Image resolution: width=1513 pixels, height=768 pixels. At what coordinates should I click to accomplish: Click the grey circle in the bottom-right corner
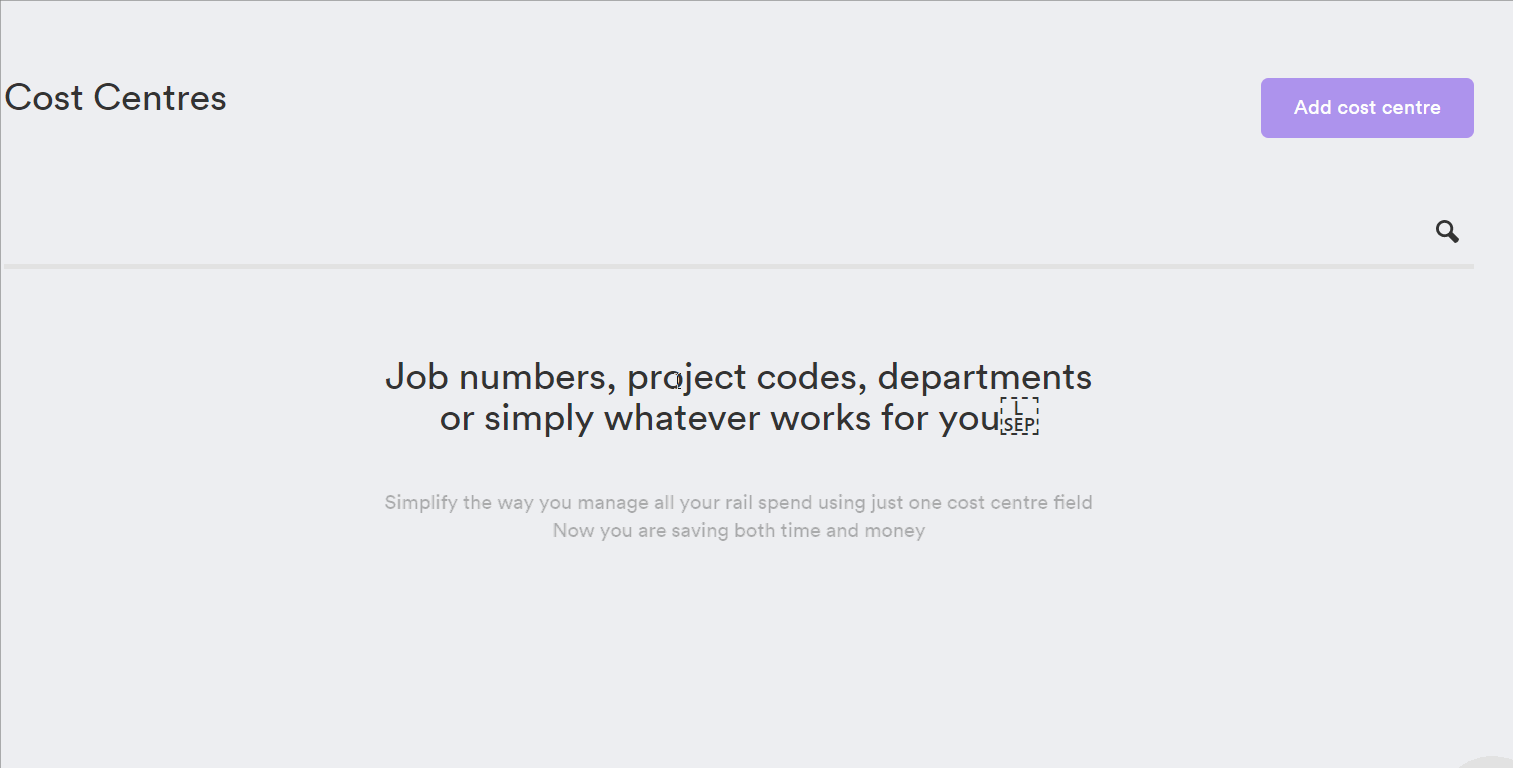tap(1490, 762)
